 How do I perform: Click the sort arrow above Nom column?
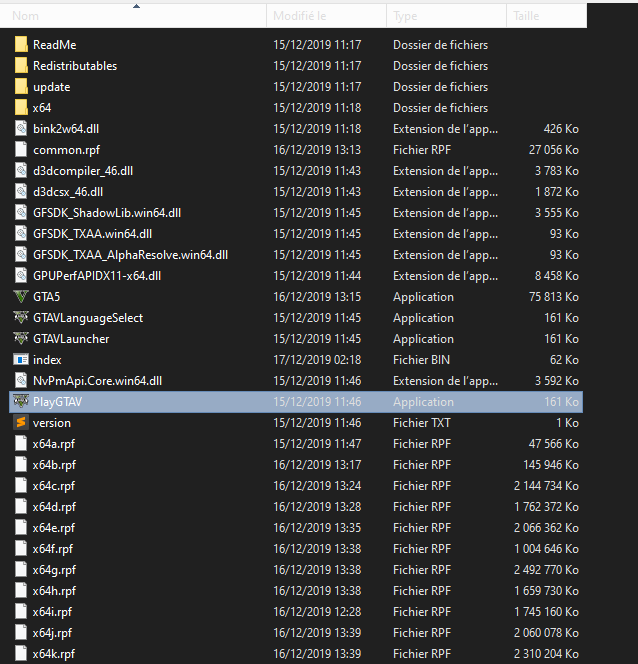pyautogui.click(x=136, y=5)
